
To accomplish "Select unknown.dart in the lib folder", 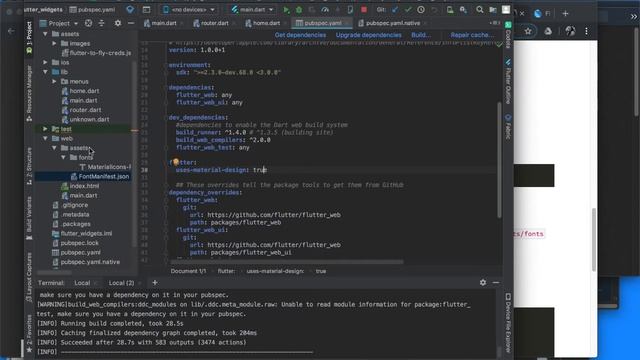I will [x=89, y=120].
